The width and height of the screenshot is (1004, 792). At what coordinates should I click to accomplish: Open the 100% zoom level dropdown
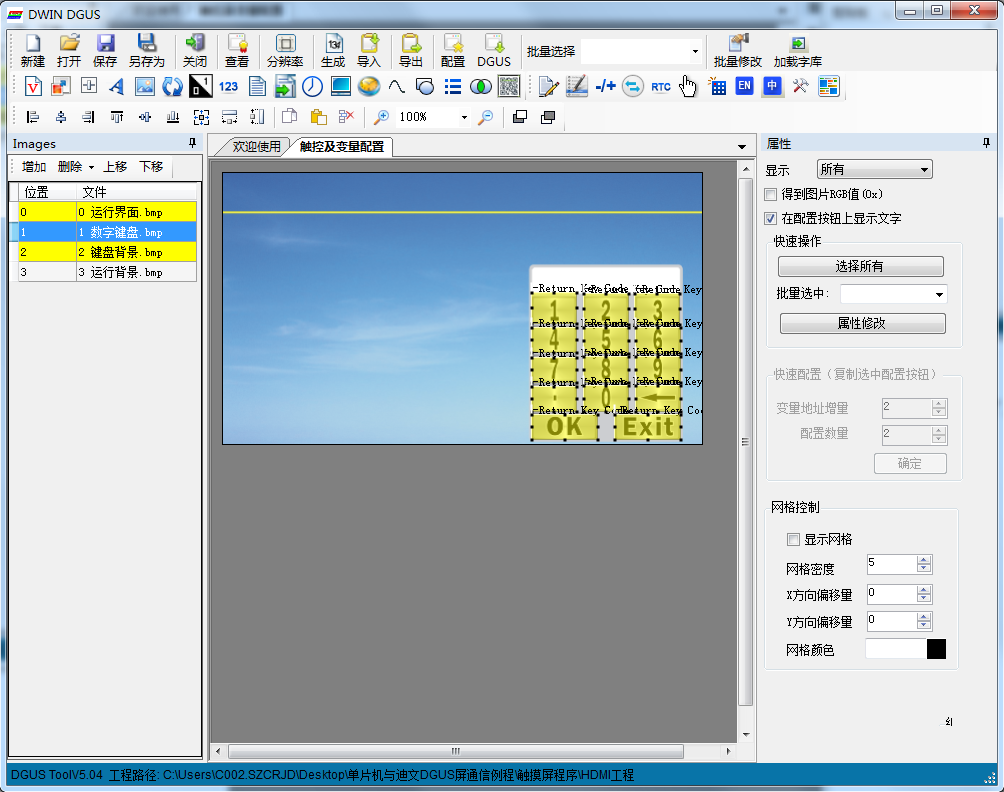coord(464,117)
